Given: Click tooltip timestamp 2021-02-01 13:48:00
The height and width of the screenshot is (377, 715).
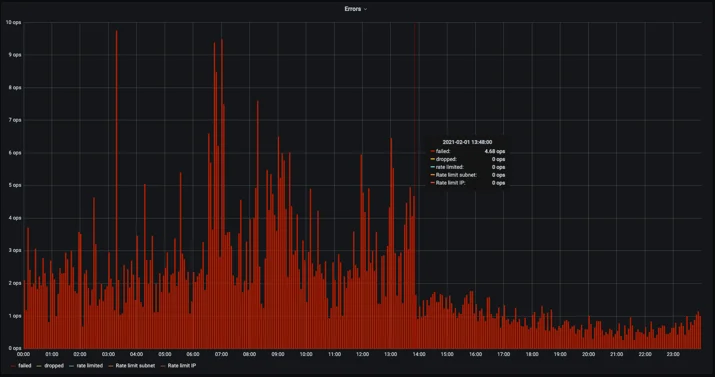Looking at the screenshot, I should click(467, 142).
